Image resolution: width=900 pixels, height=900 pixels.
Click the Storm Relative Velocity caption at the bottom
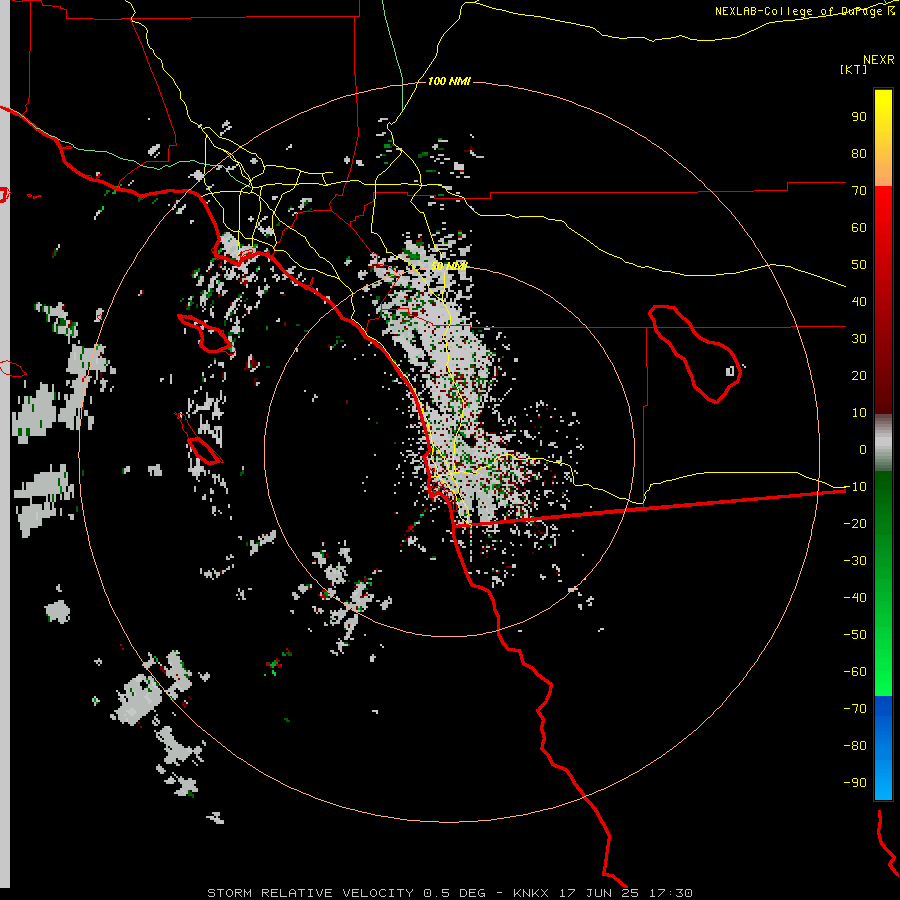[x=449, y=893]
